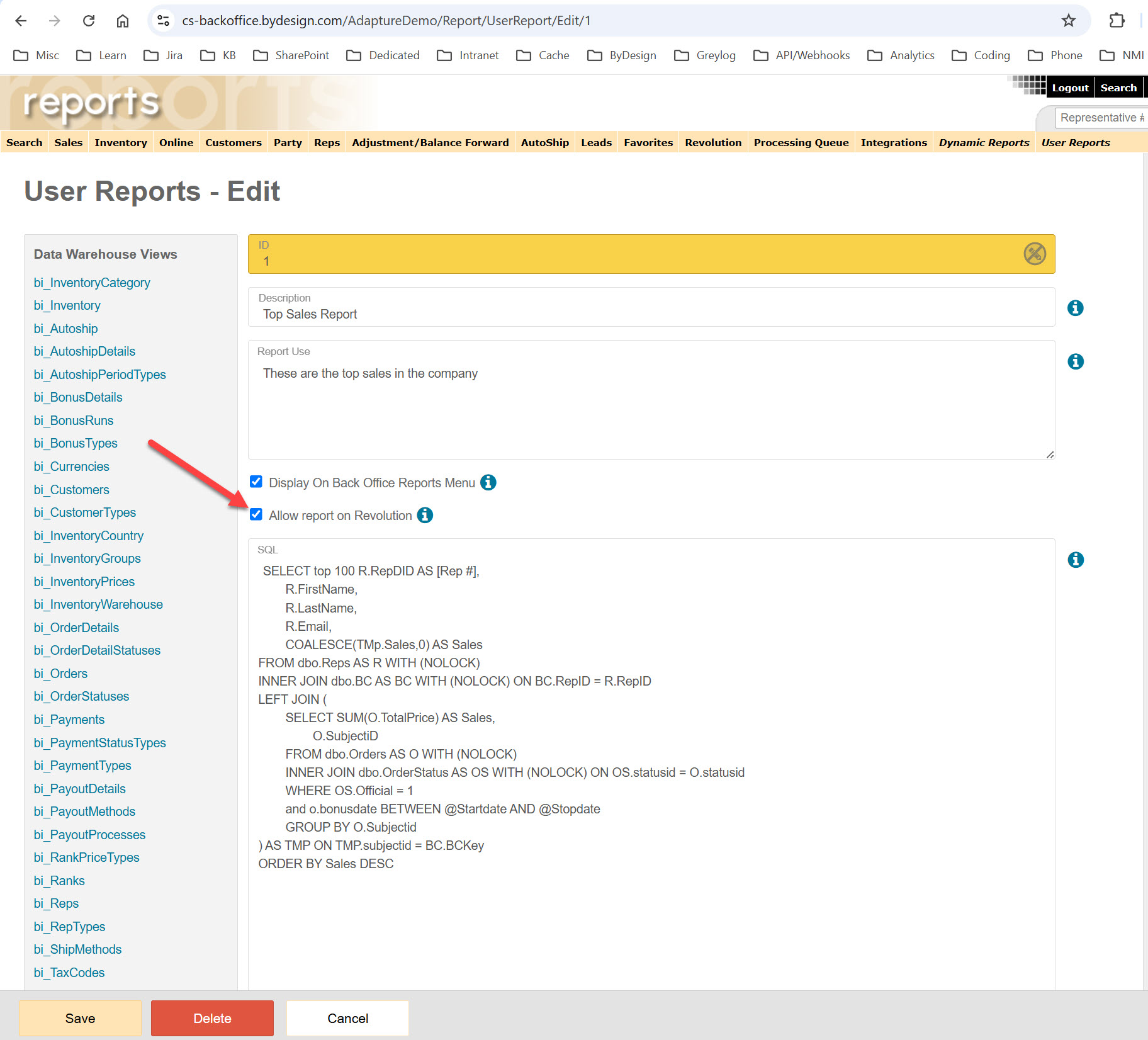Viewport: 1148px width, 1040px height.
Task: Click the bookmark star in the address bar
Action: [x=1068, y=20]
